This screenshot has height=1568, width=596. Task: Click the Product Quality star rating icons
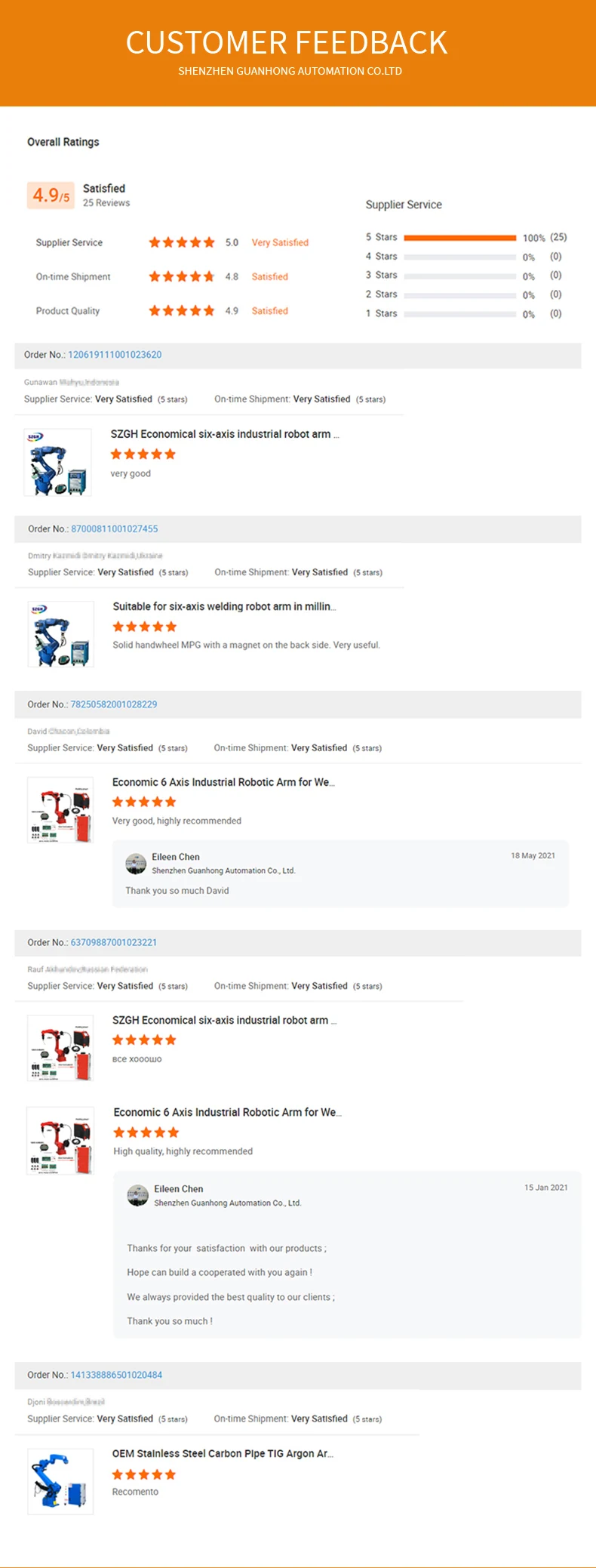pyautogui.click(x=182, y=310)
